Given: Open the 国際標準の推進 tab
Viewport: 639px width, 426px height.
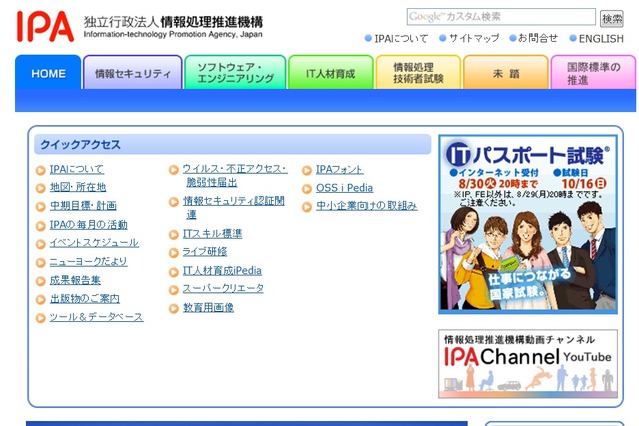Looking at the screenshot, I should (593, 73).
